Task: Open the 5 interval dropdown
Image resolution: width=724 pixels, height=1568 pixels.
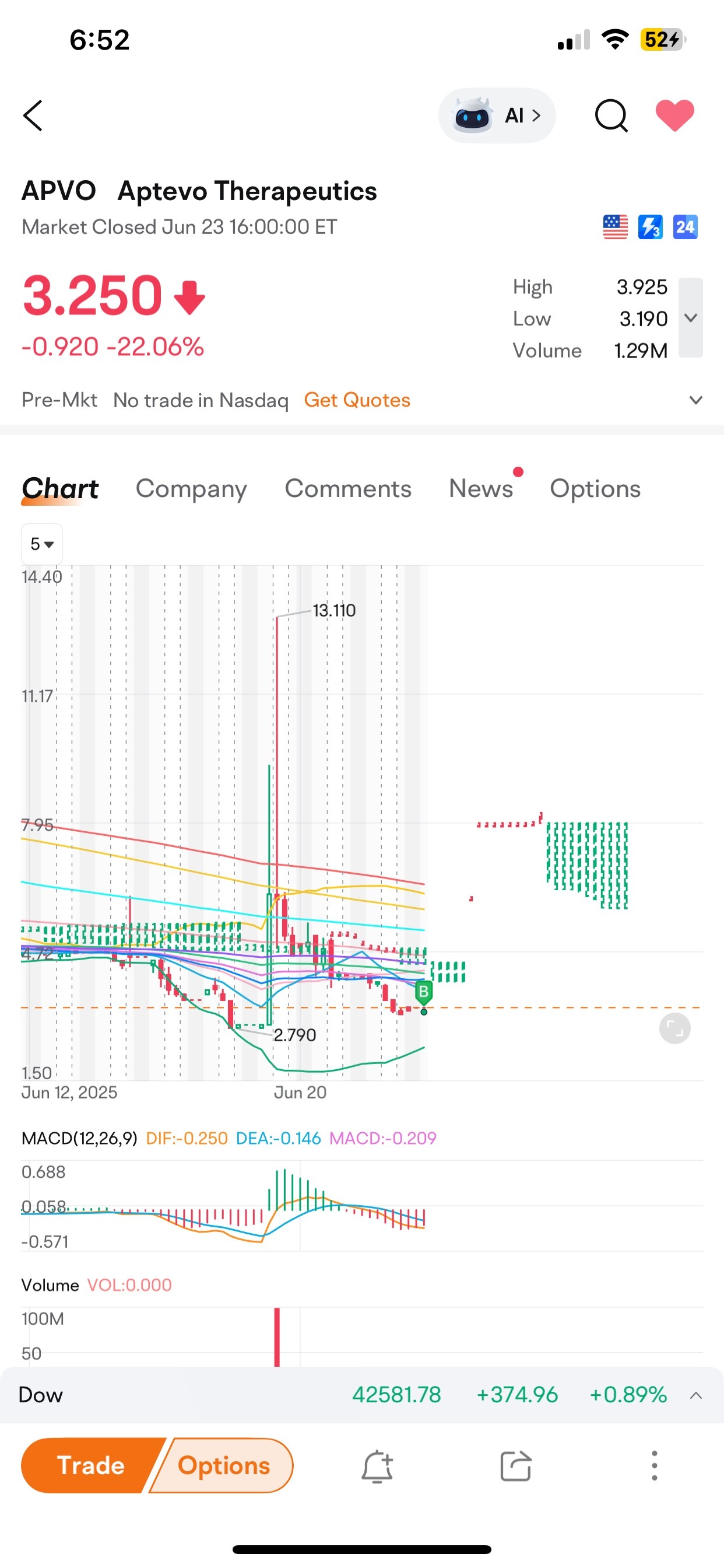Action: (42, 544)
